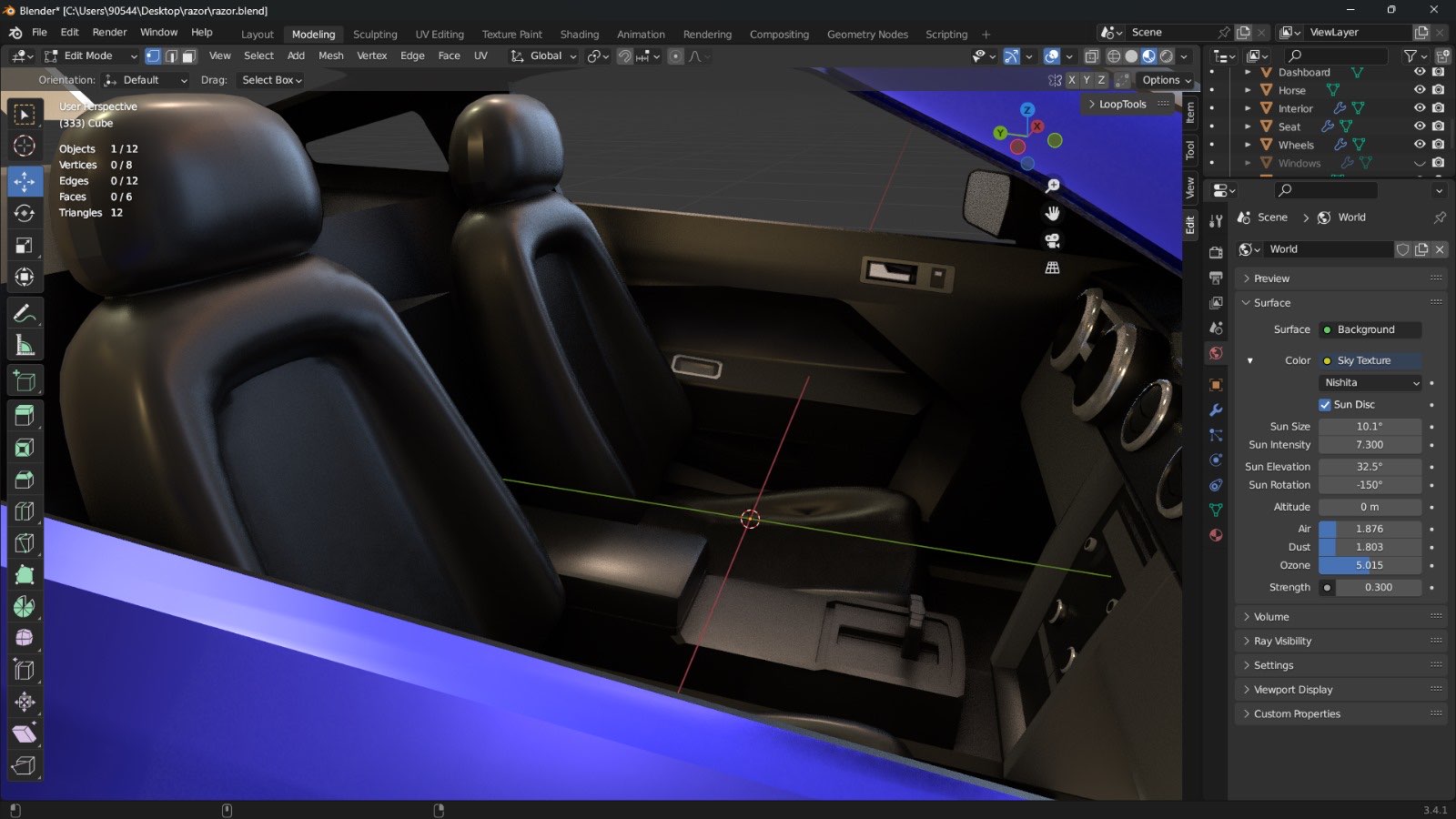Viewport: 1456px width, 819px height.
Task: Toggle X-ray view in the header
Action: coord(1091,56)
